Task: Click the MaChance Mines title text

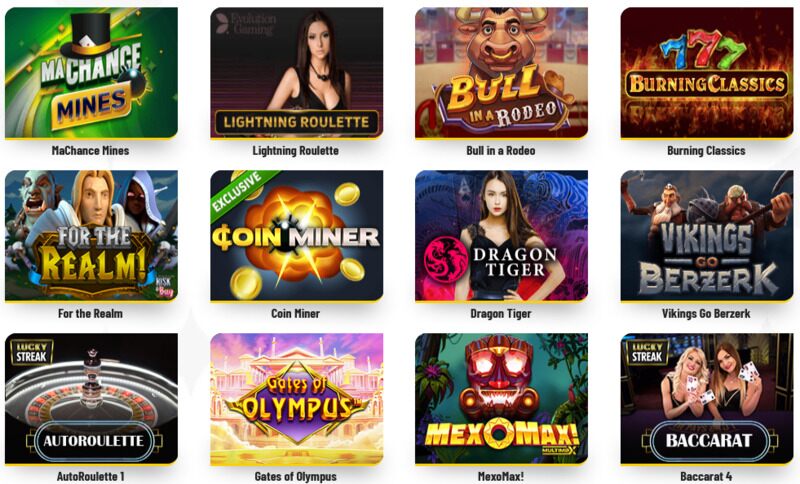Action: [x=90, y=150]
